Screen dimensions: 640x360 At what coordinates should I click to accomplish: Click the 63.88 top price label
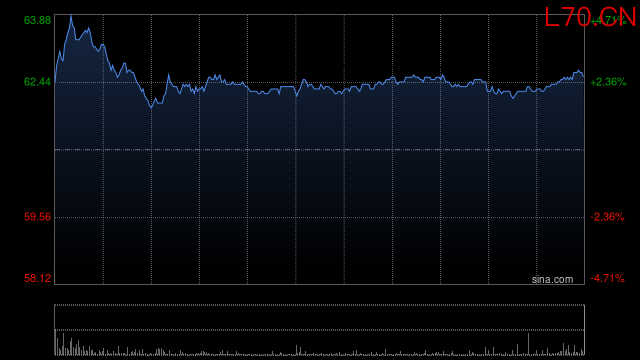(37, 20)
